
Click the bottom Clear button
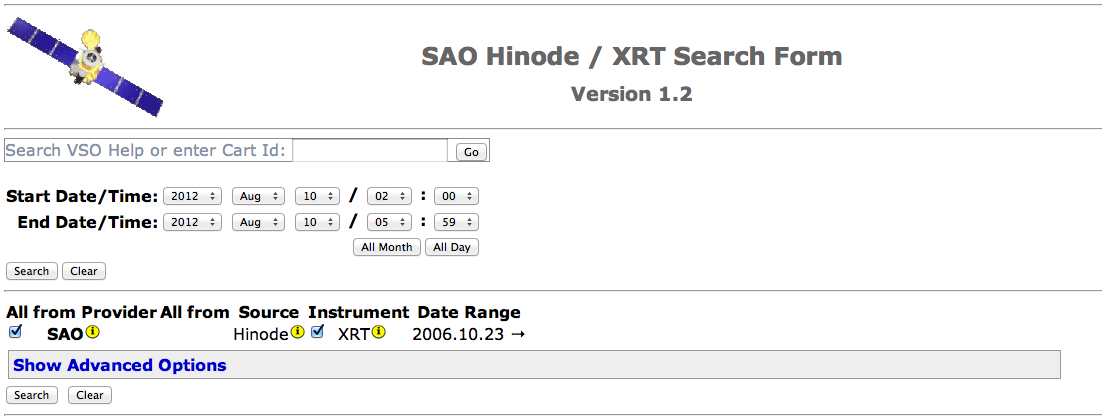click(x=90, y=395)
